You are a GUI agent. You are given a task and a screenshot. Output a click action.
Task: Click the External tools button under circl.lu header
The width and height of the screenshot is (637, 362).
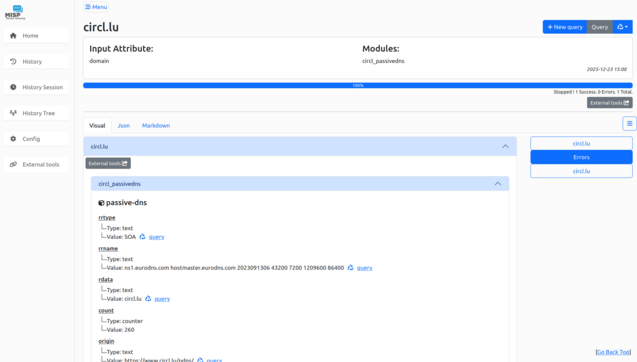pyautogui.click(x=108, y=163)
